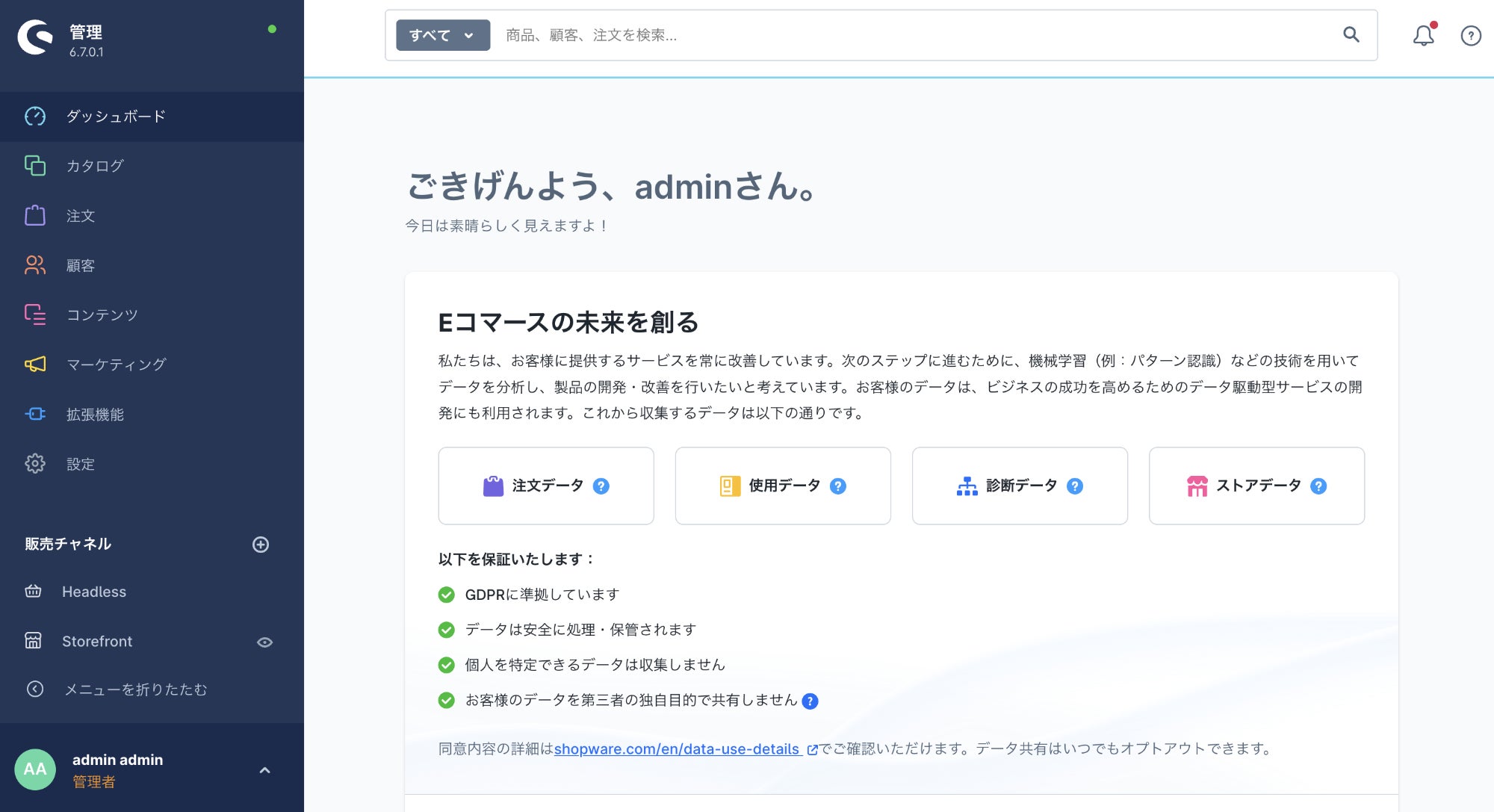Show help tooltip for ストアデータ

(x=1318, y=486)
